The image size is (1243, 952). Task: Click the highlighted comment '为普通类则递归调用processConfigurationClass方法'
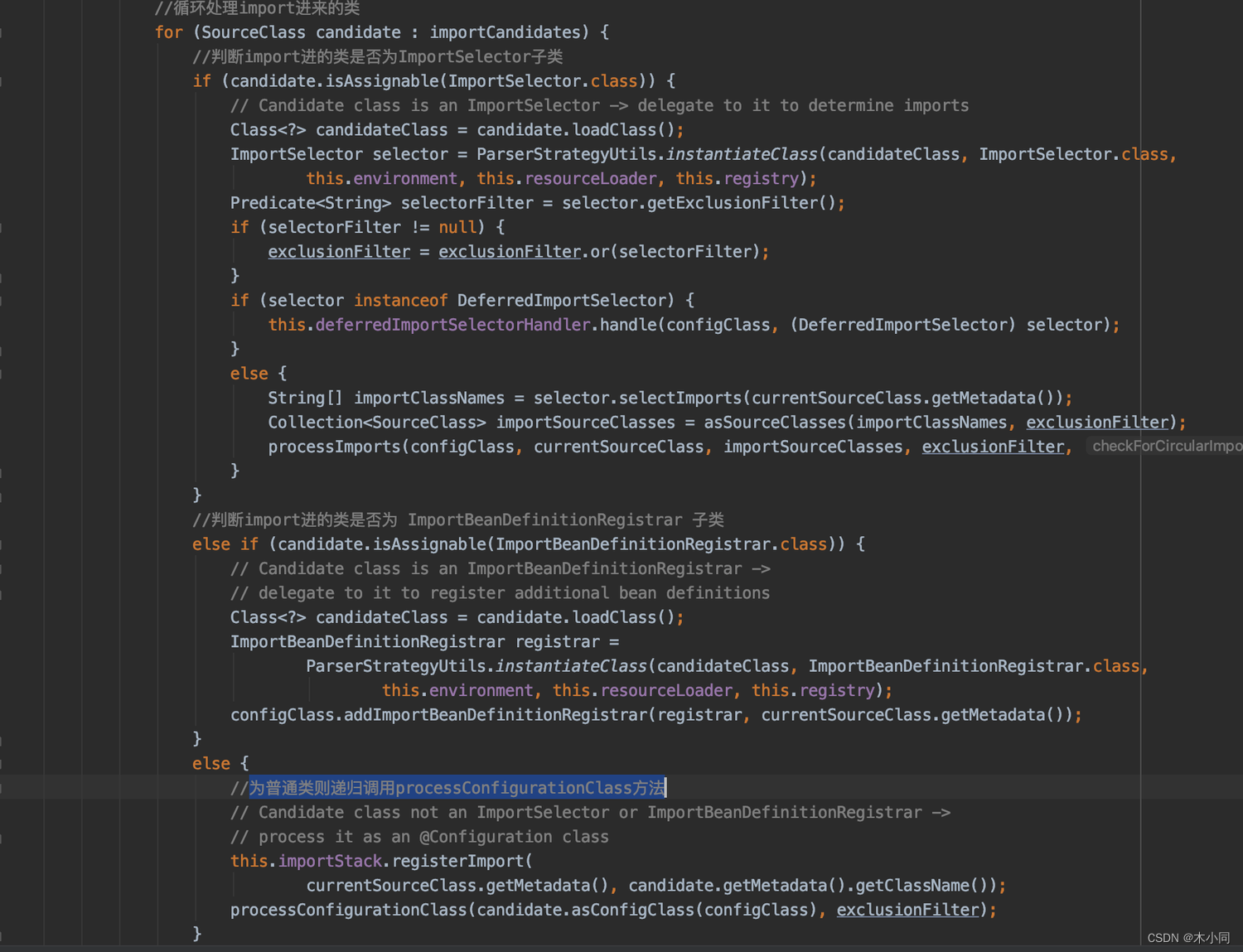457,788
